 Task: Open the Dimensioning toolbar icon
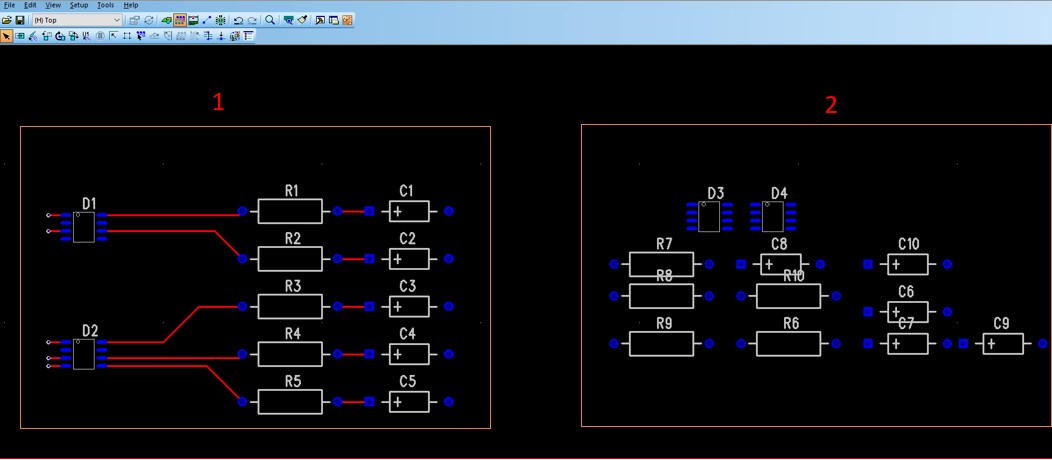[193, 20]
